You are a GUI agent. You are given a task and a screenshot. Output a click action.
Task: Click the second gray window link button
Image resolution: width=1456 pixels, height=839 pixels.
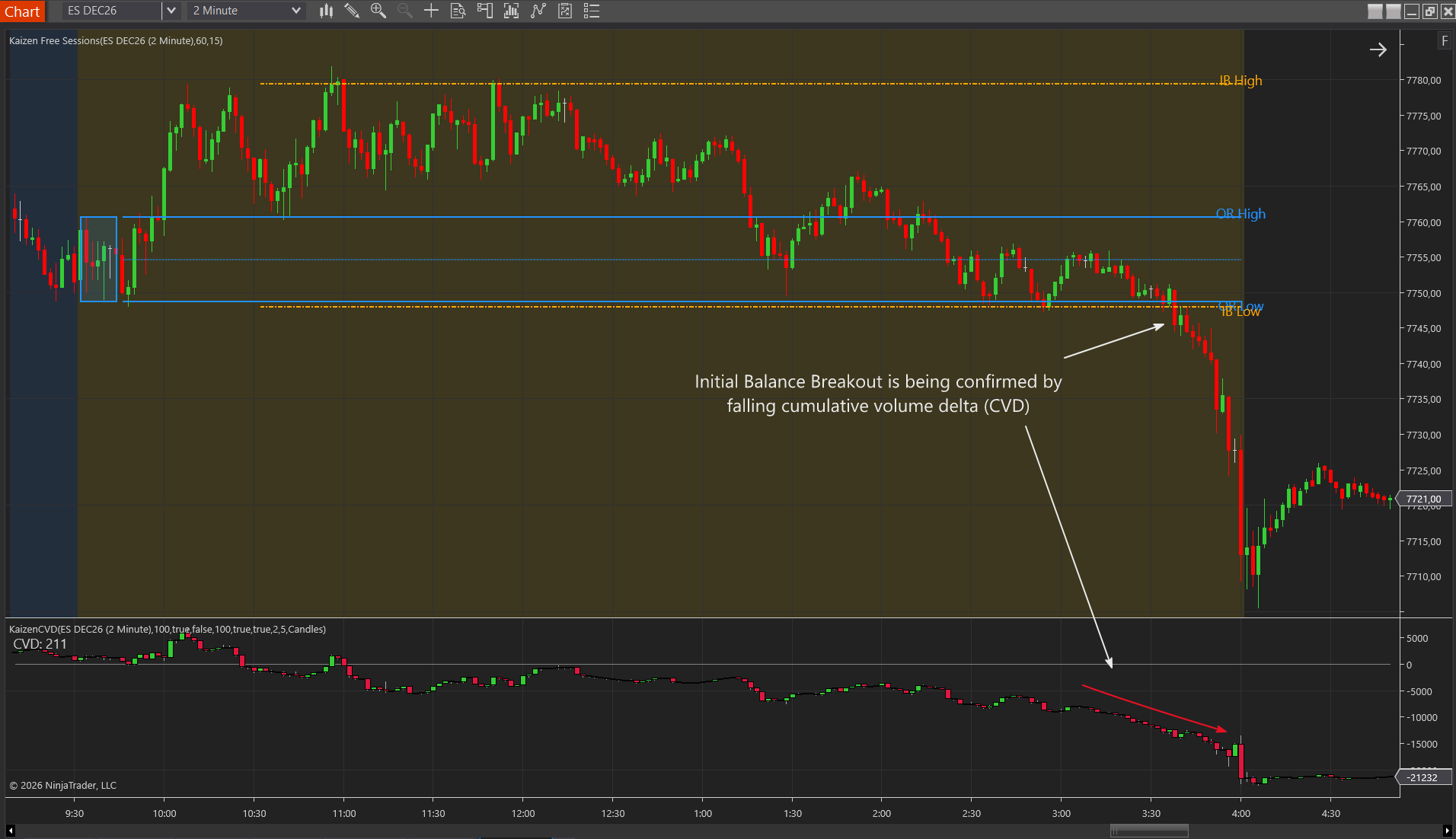(1393, 11)
